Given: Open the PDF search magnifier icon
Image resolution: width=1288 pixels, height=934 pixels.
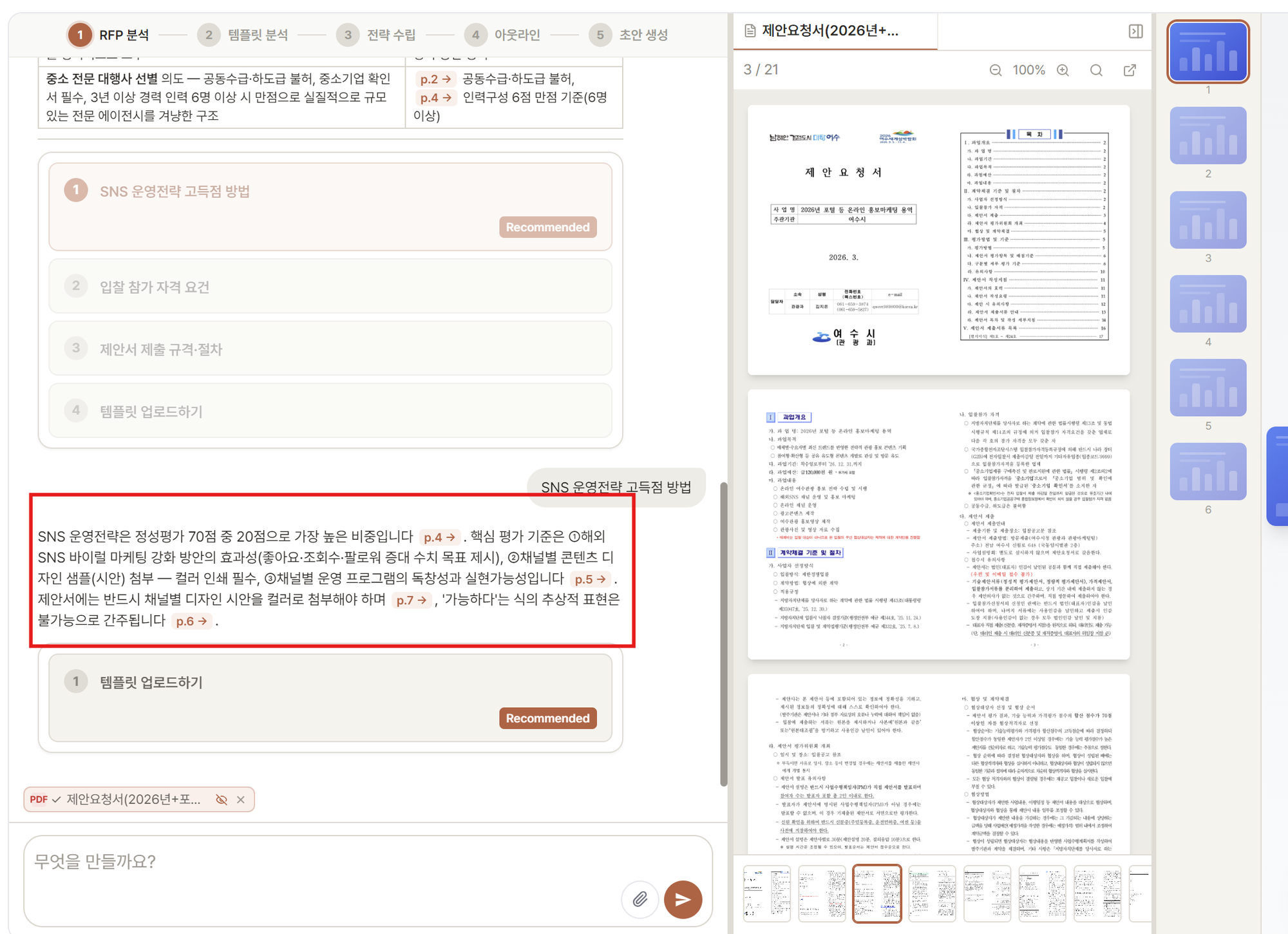Looking at the screenshot, I should pyautogui.click(x=1097, y=70).
